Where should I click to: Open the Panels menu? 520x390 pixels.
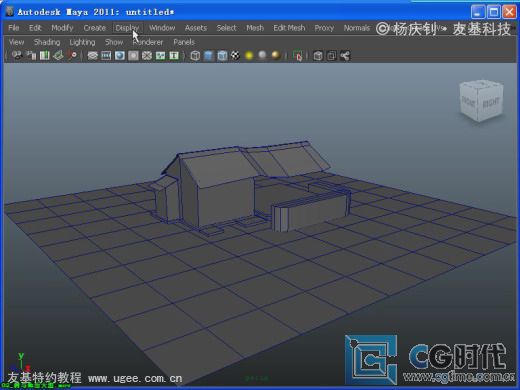(x=184, y=42)
